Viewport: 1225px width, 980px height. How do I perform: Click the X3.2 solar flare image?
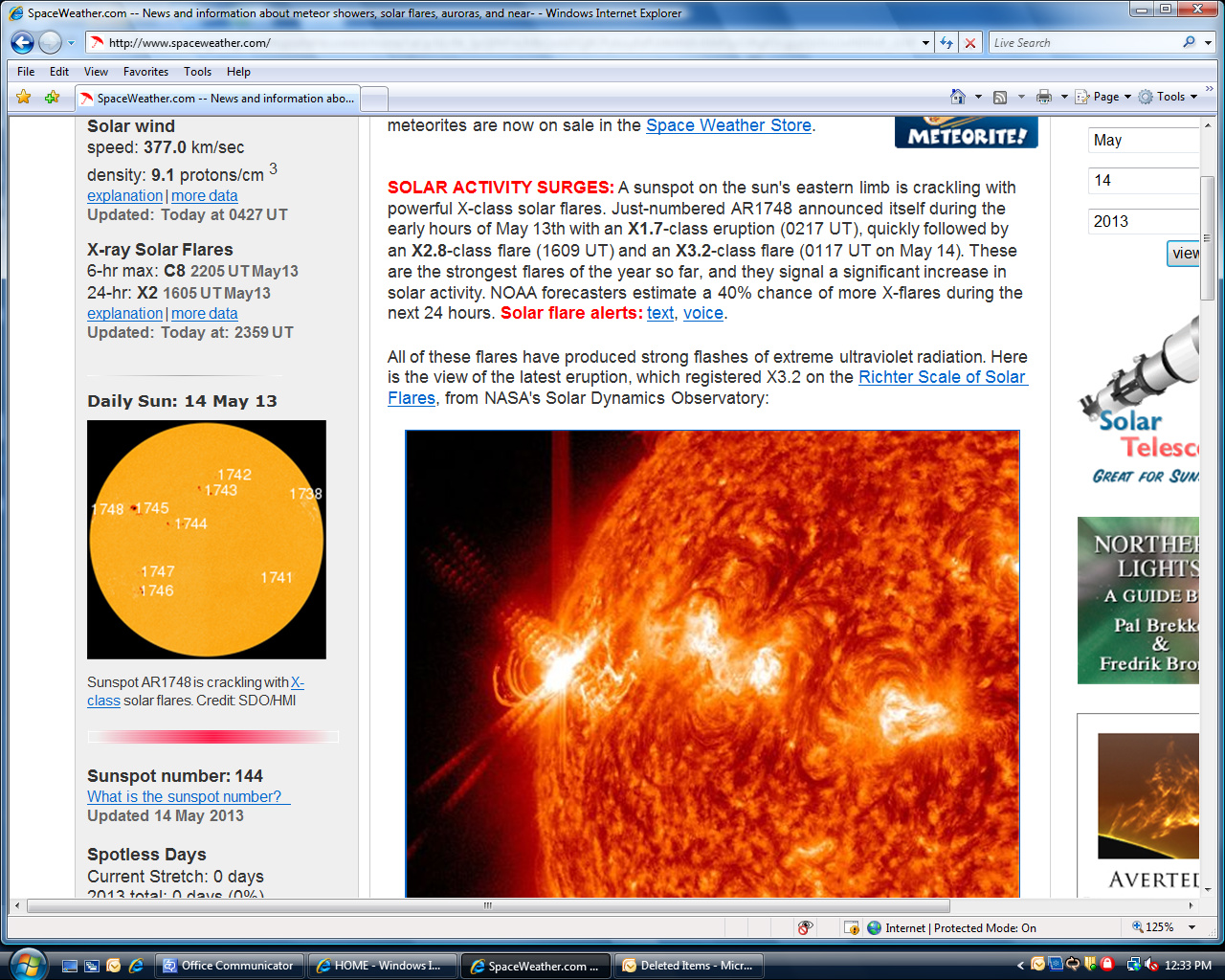(x=713, y=663)
